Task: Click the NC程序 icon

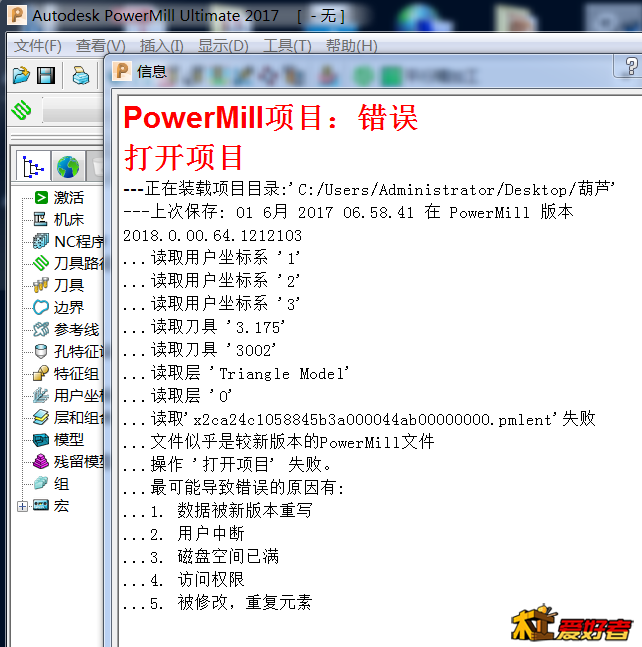Action: coord(40,241)
